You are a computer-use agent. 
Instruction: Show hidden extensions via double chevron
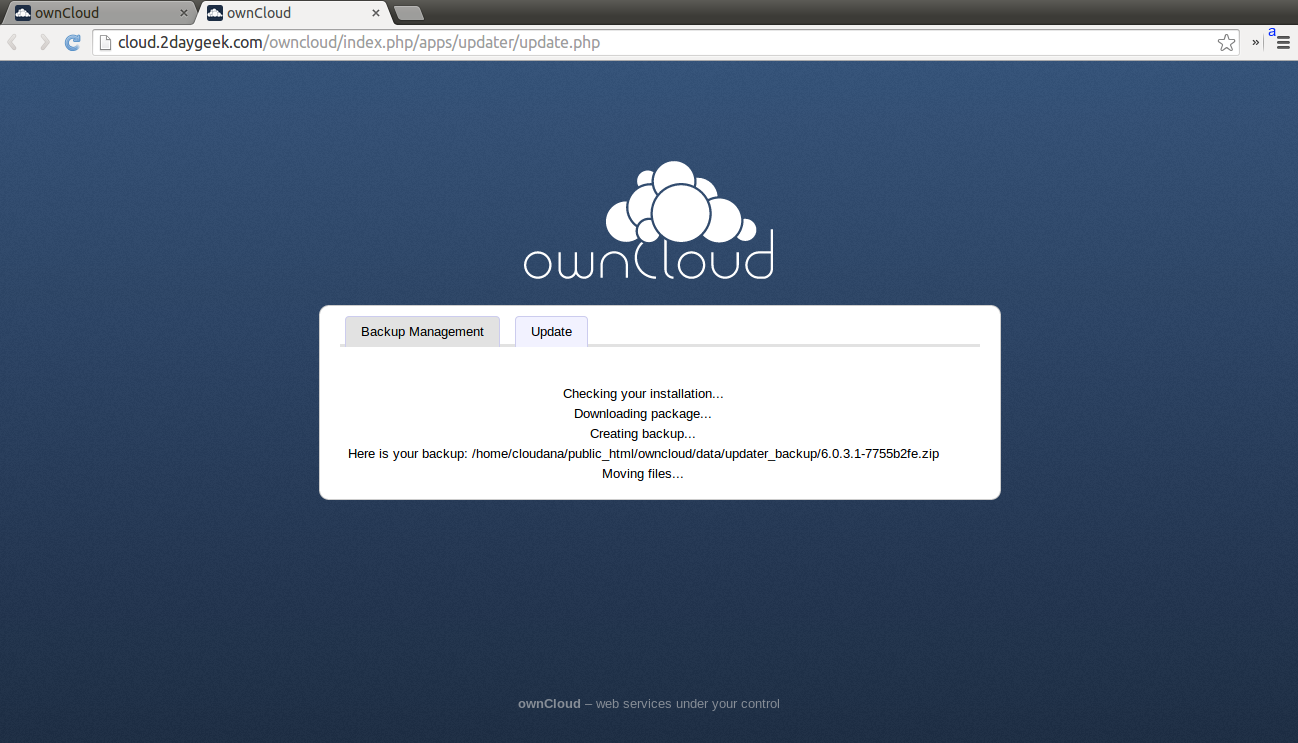(x=1255, y=42)
